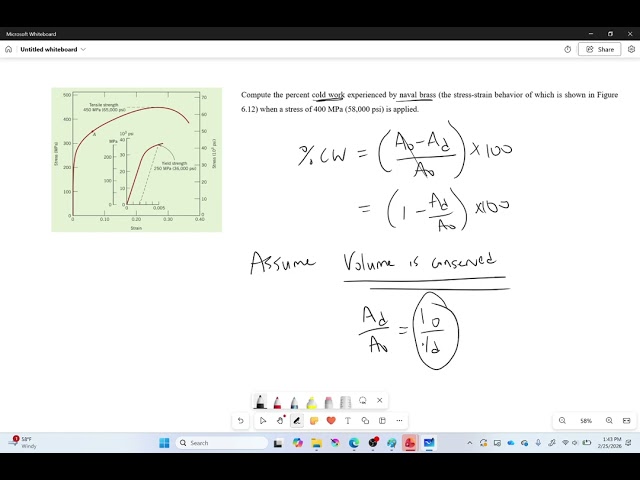Open Whiteboard settings gear
640x480 pixels.
pos(631,49)
